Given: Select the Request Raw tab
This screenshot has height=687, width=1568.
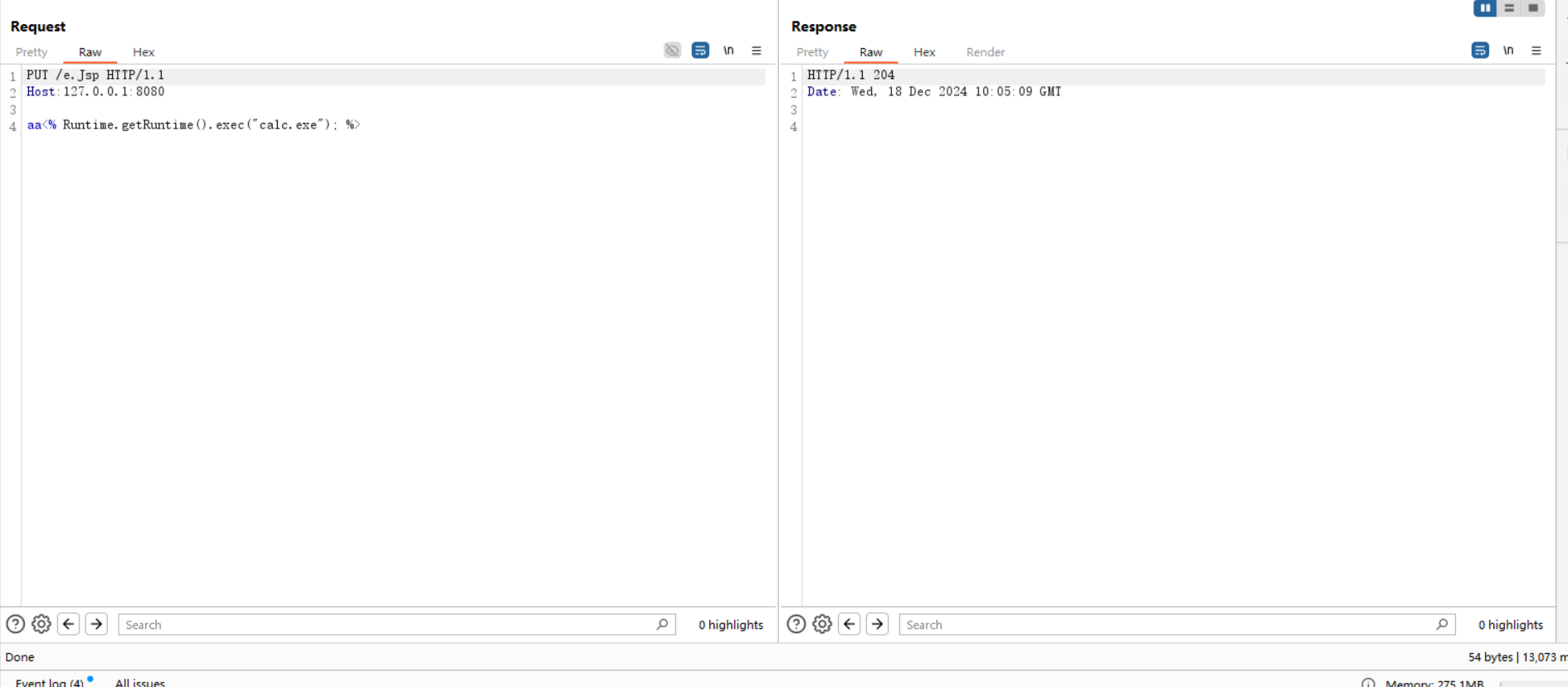Looking at the screenshot, I should coord(90,52).
